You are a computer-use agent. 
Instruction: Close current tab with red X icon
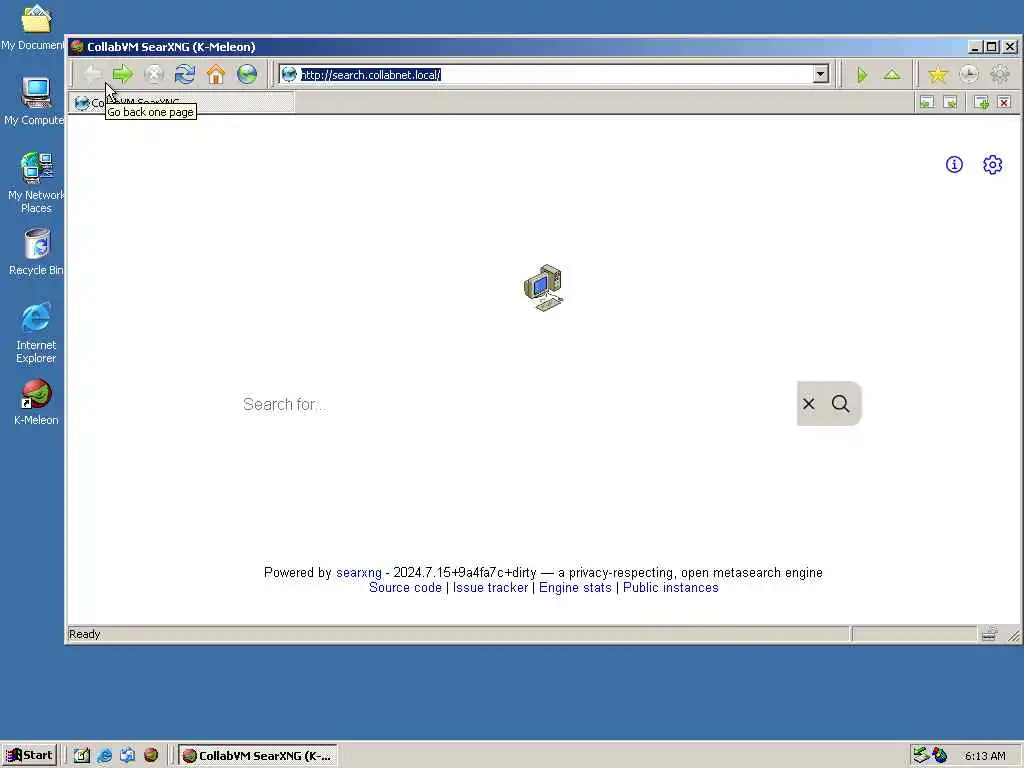click(x=1004, y=103)
